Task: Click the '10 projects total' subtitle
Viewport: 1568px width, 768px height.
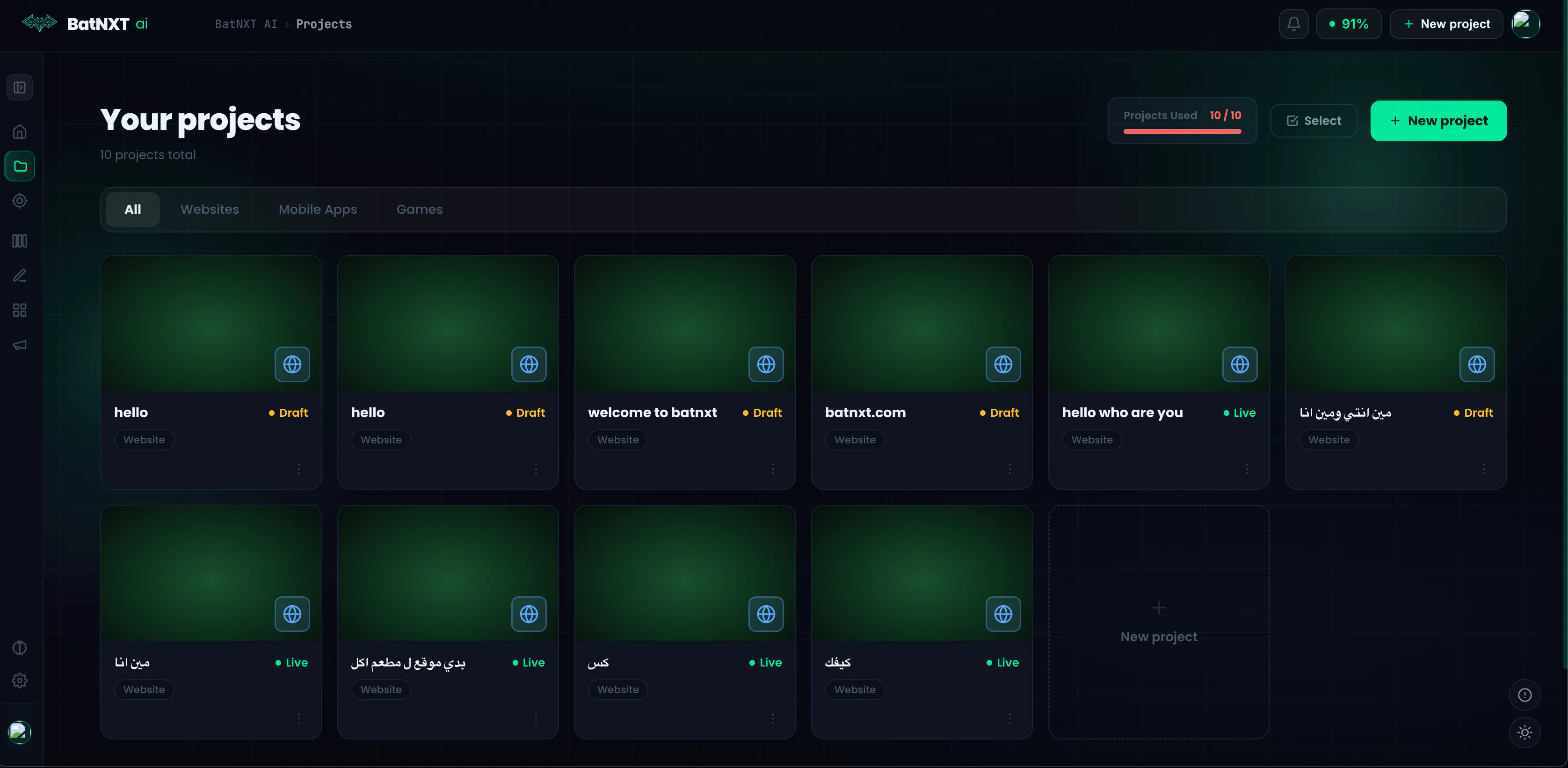Action: 148,154
